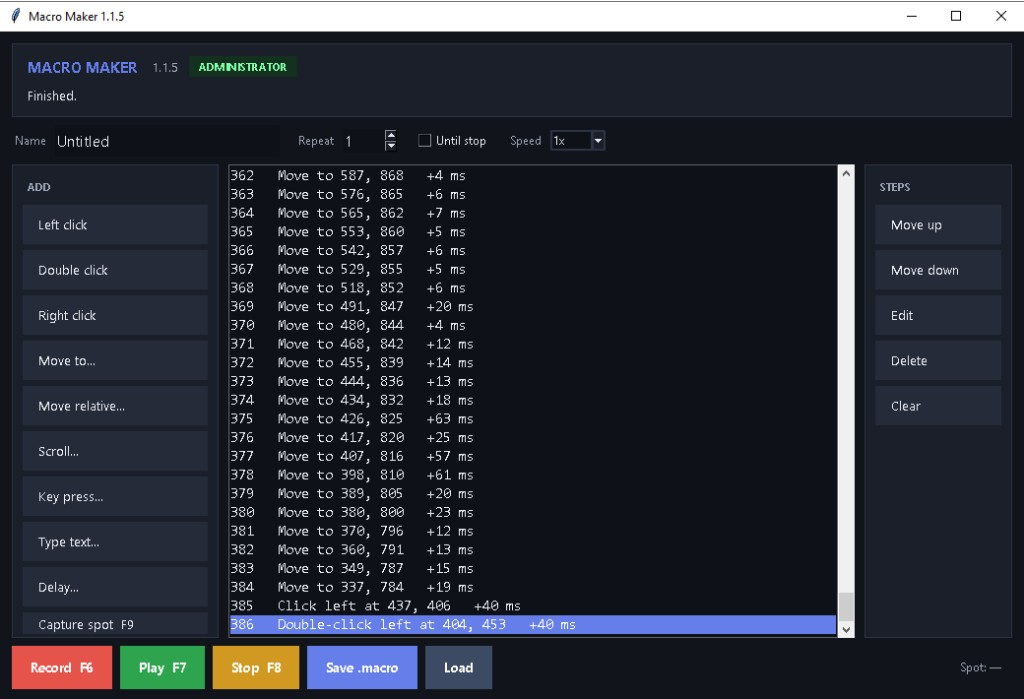1024x699 pixels.
Task: Delete the selected step
Action: click(938, 361)
